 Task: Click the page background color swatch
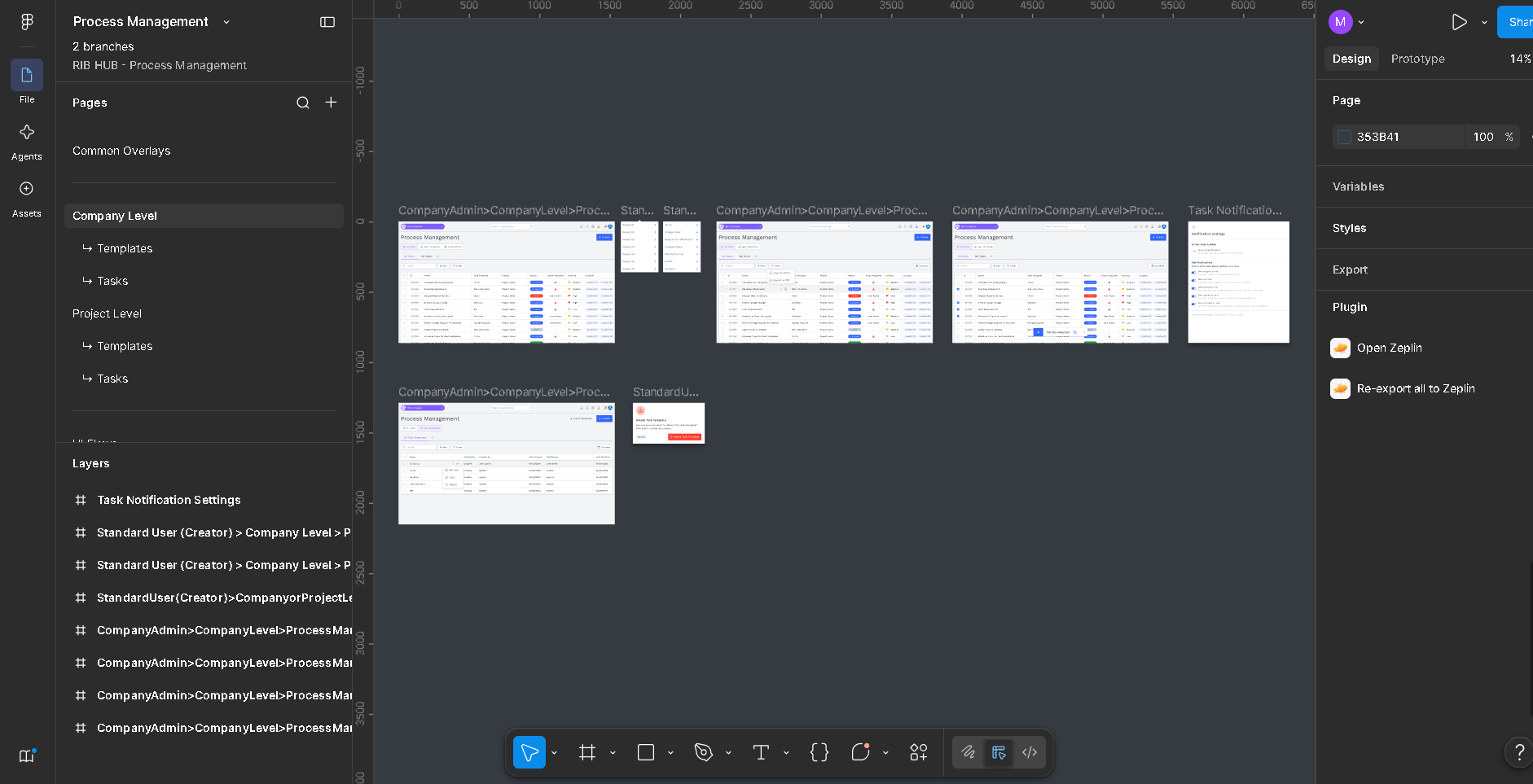(1344, 137)
